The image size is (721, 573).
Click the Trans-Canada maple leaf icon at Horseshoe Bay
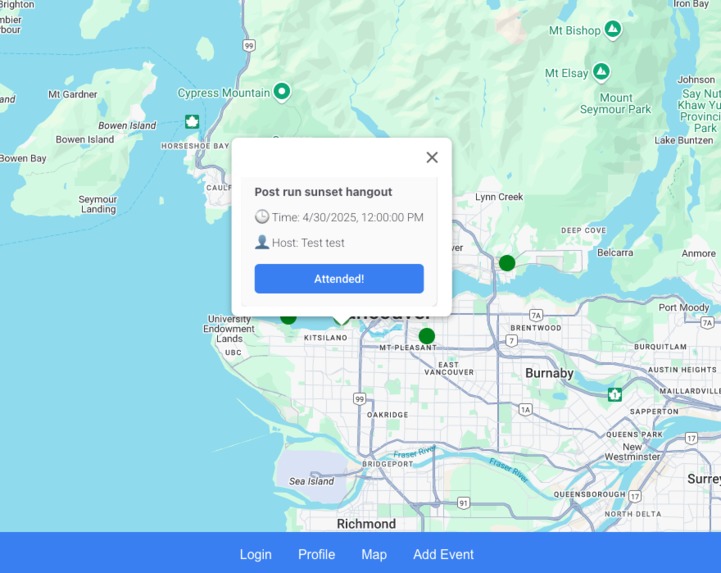(192, 121)
